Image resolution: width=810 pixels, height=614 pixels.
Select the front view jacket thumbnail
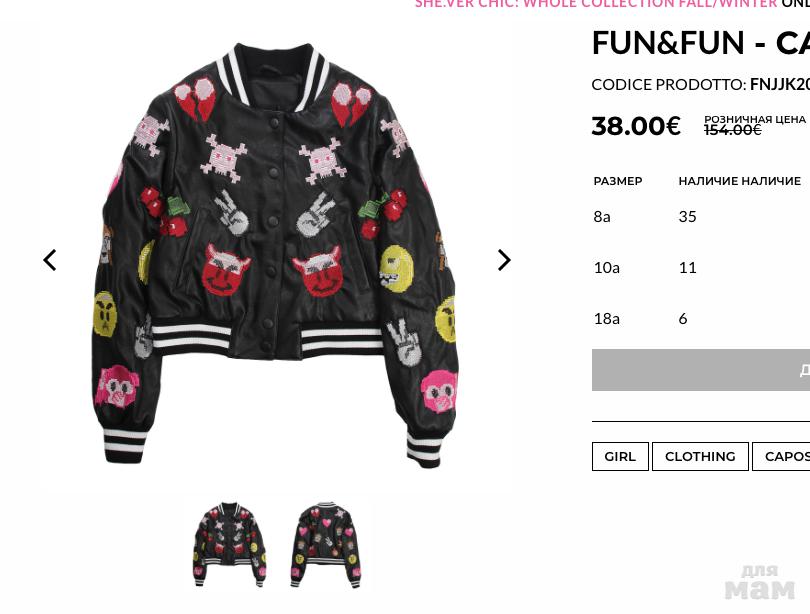(230, 544)
